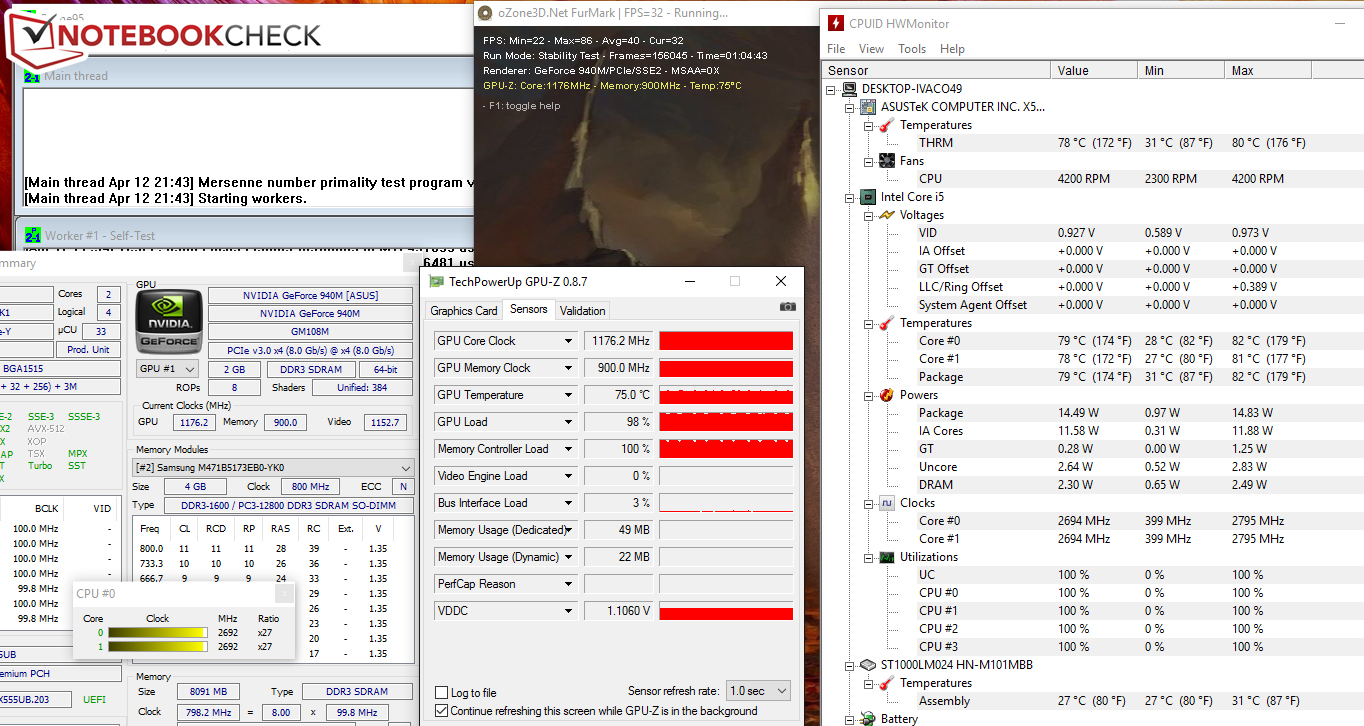Screen dimensions: 1364x726
Task: Open the GPU Temperature sensor dropdown
Action: [569, 395]
